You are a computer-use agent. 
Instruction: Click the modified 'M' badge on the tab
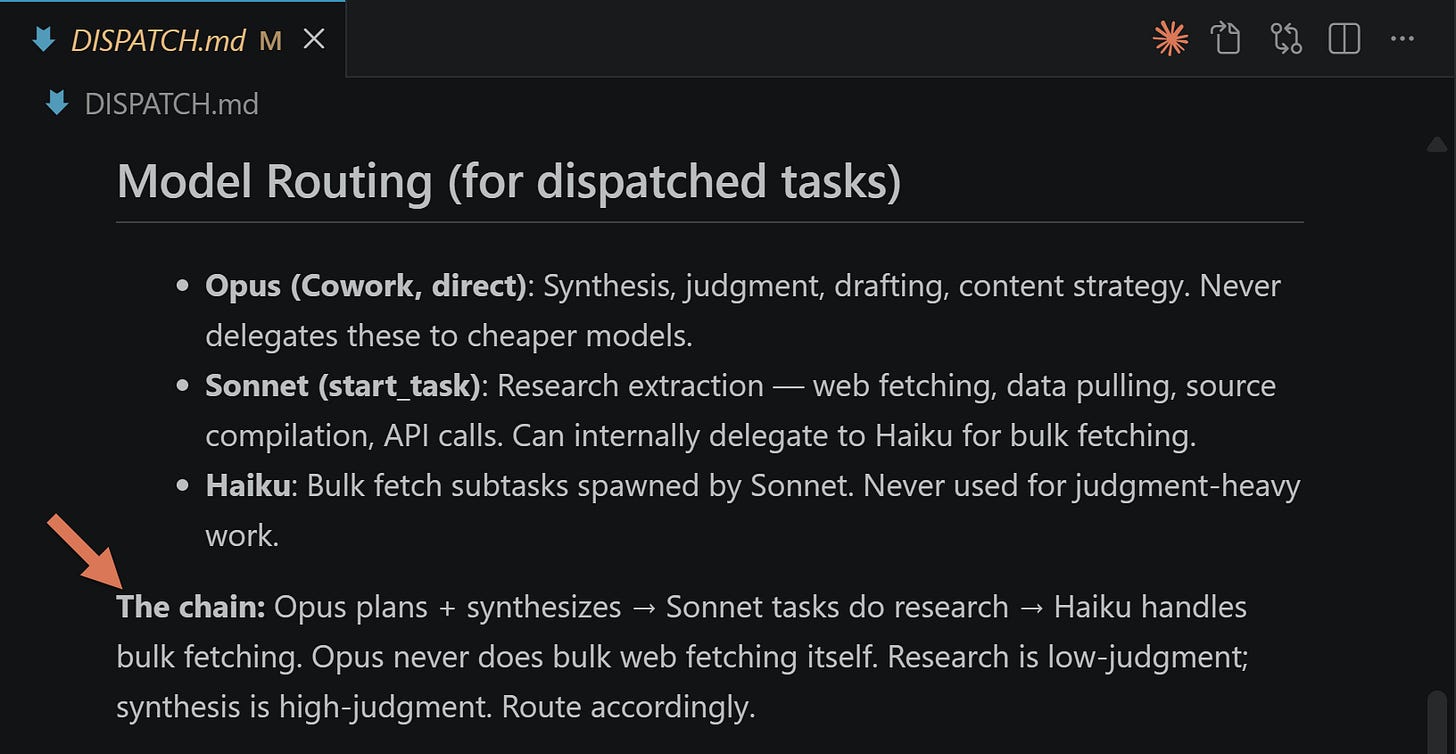(x=268, y=40)
